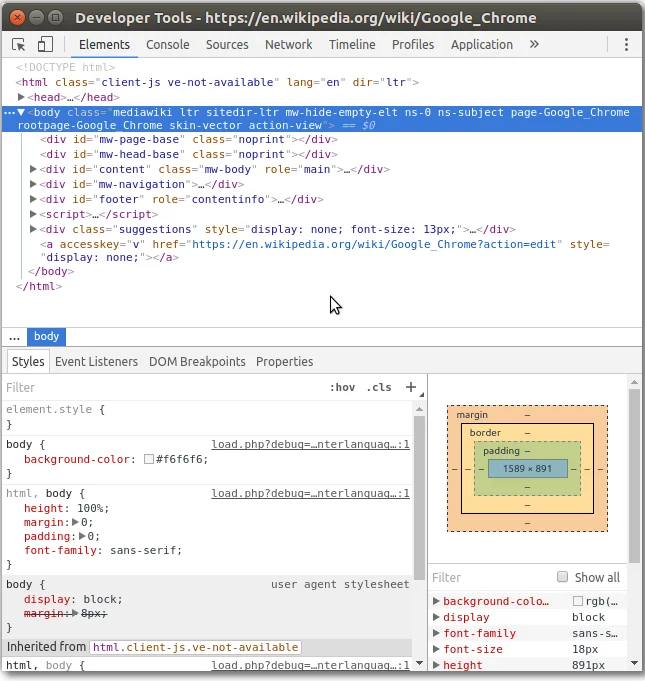Open the Application tab

[x=482, y=44]
